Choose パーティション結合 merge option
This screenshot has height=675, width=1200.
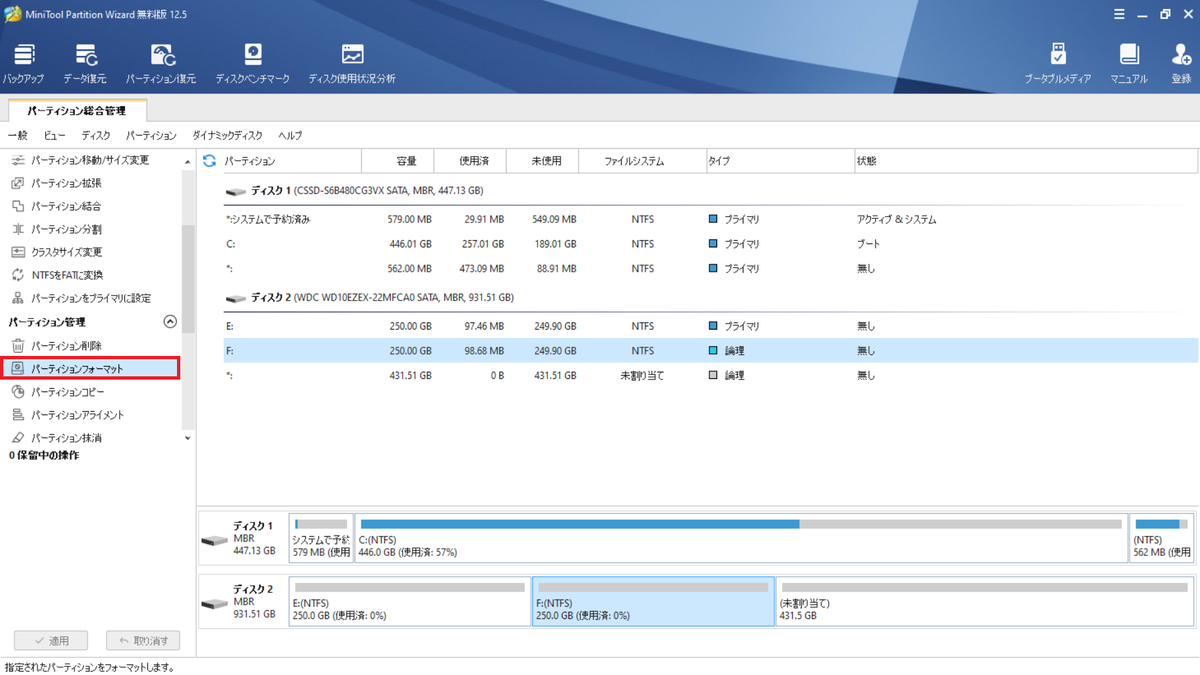(57, 206)
